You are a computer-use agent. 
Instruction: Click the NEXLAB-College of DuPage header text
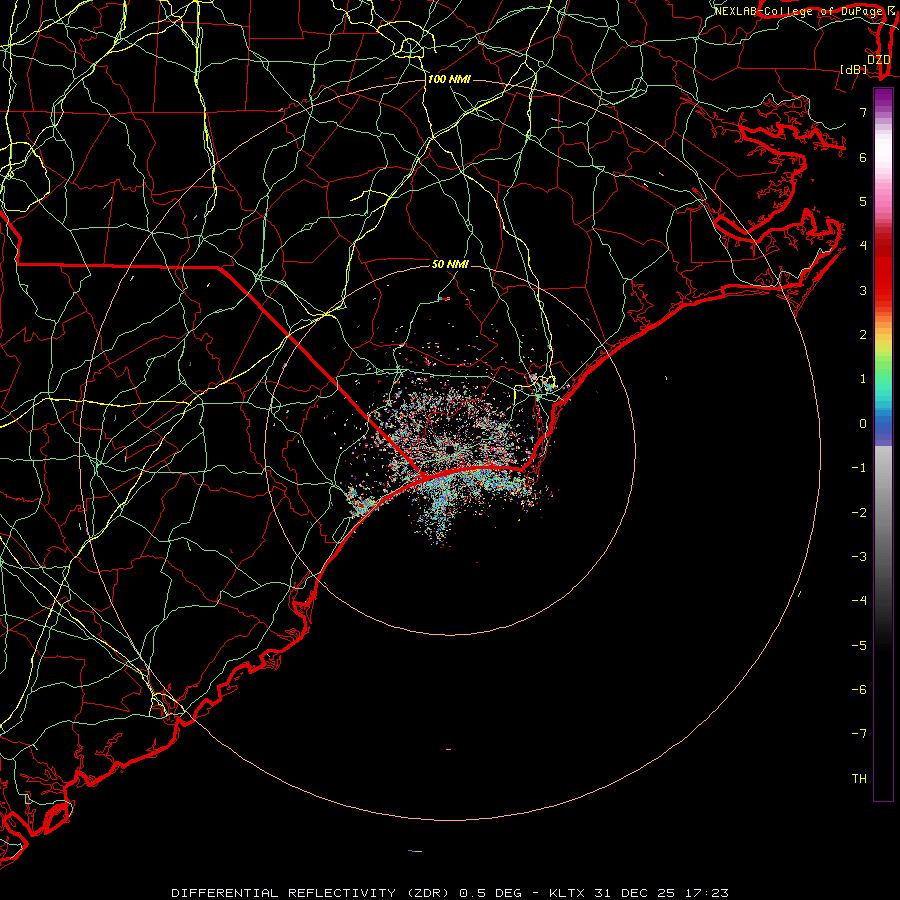(801, 11)
